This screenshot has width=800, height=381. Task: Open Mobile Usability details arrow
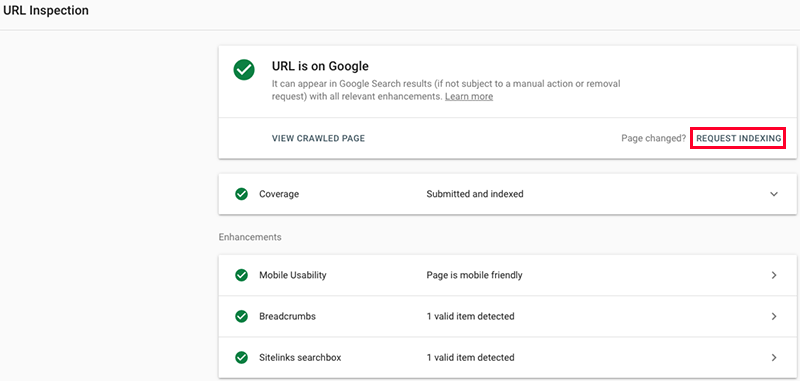(774, 275)
